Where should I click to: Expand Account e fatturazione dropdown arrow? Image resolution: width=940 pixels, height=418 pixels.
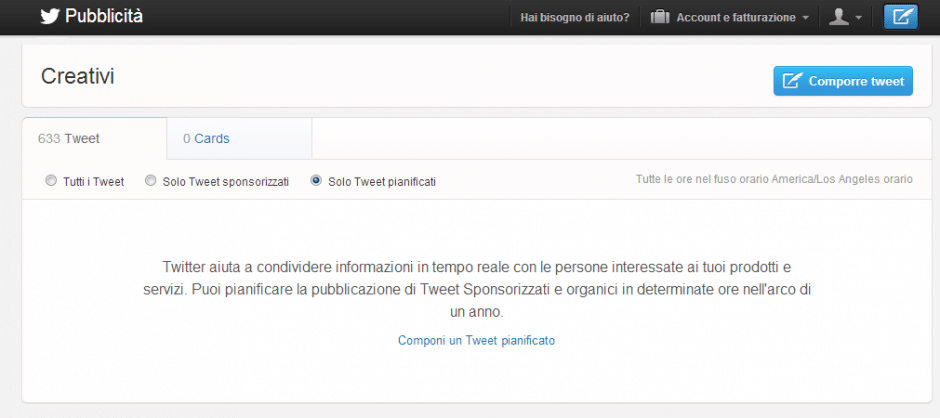806,18
